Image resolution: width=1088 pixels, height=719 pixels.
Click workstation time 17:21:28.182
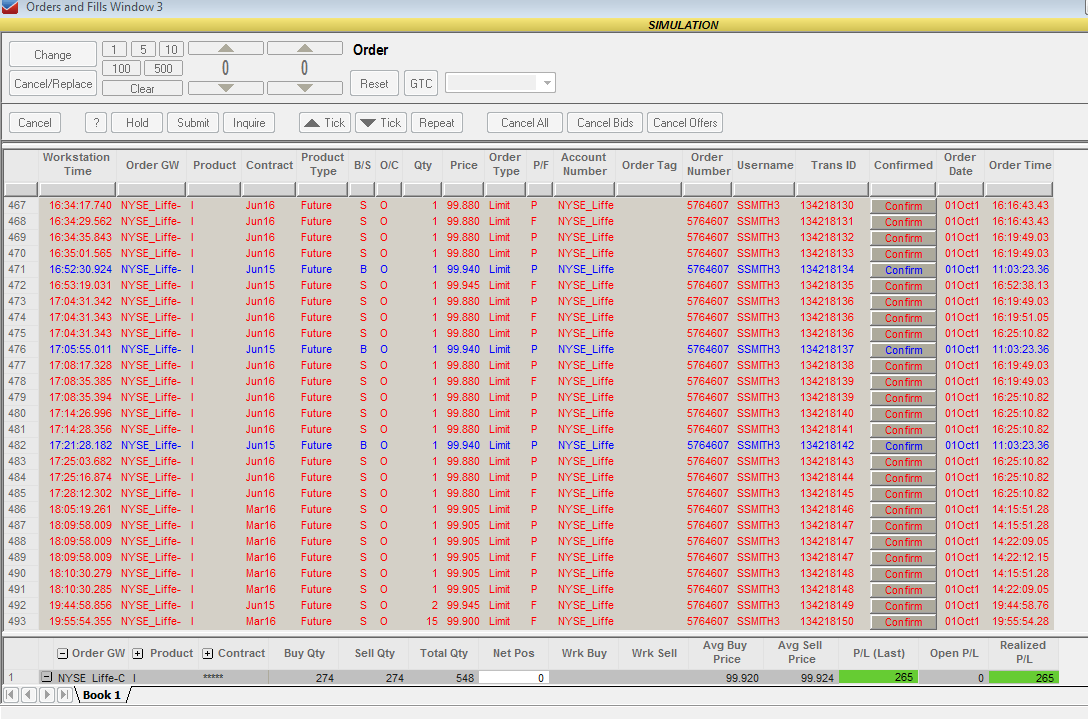pos(80,445)
